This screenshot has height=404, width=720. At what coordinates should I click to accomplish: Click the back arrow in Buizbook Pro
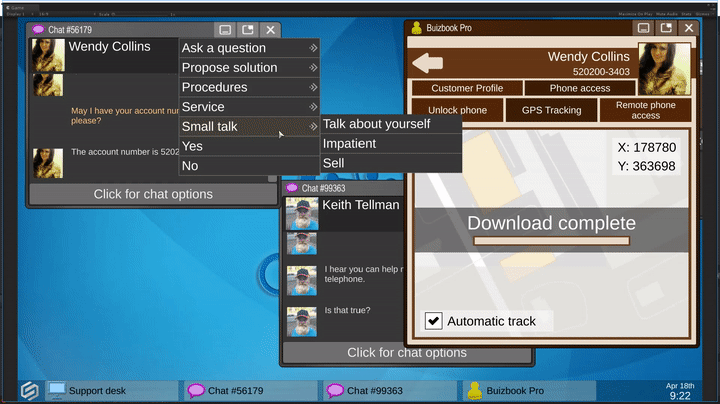click(x=428, y=64)
